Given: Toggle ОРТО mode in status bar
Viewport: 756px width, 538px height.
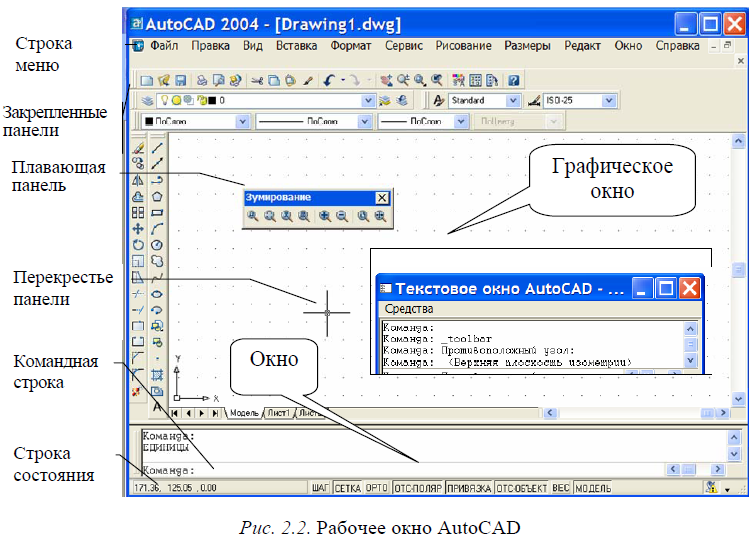Looking at the screenshot, I should click(377, 488).
